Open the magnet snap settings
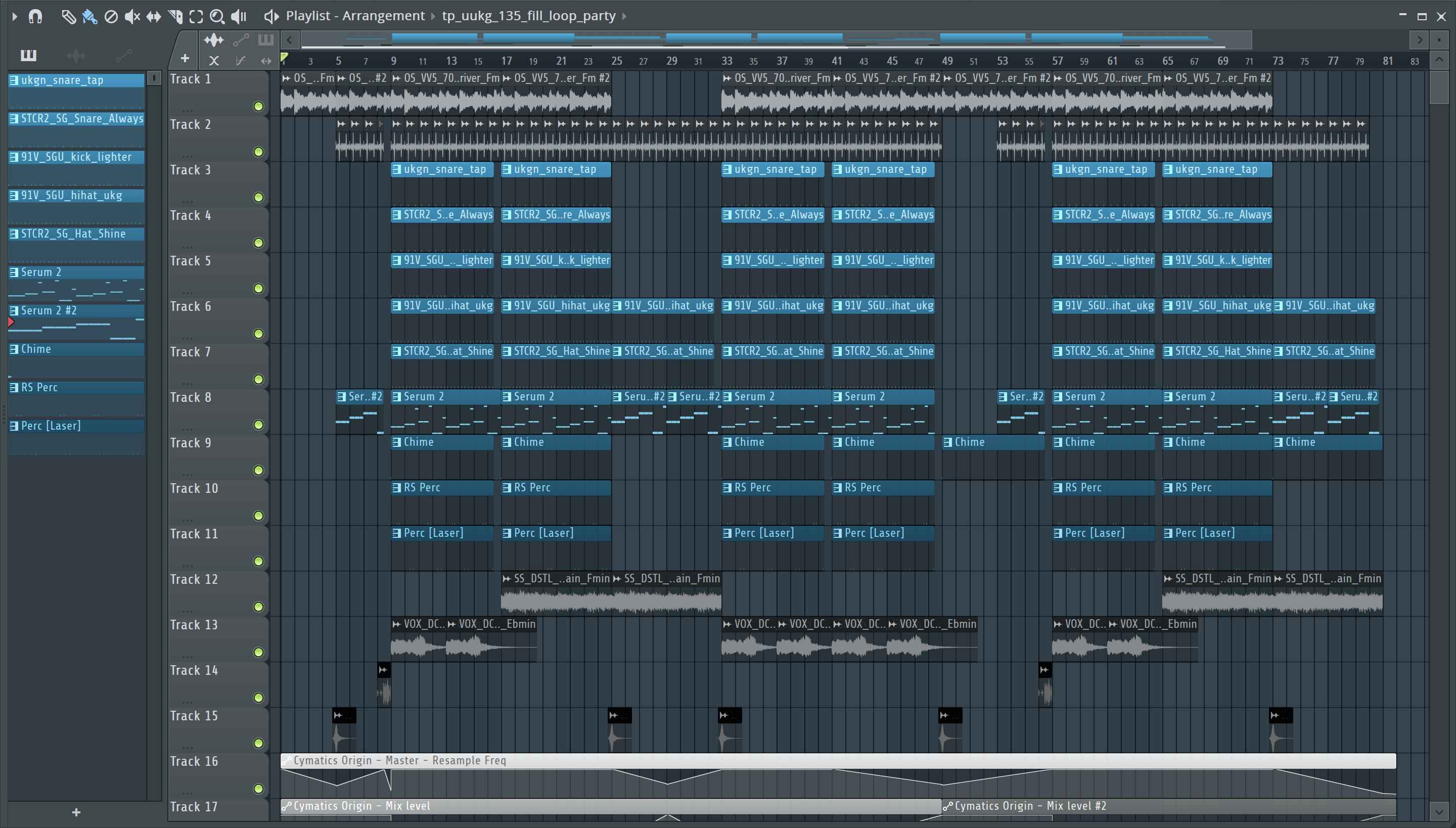 [35, 17]
